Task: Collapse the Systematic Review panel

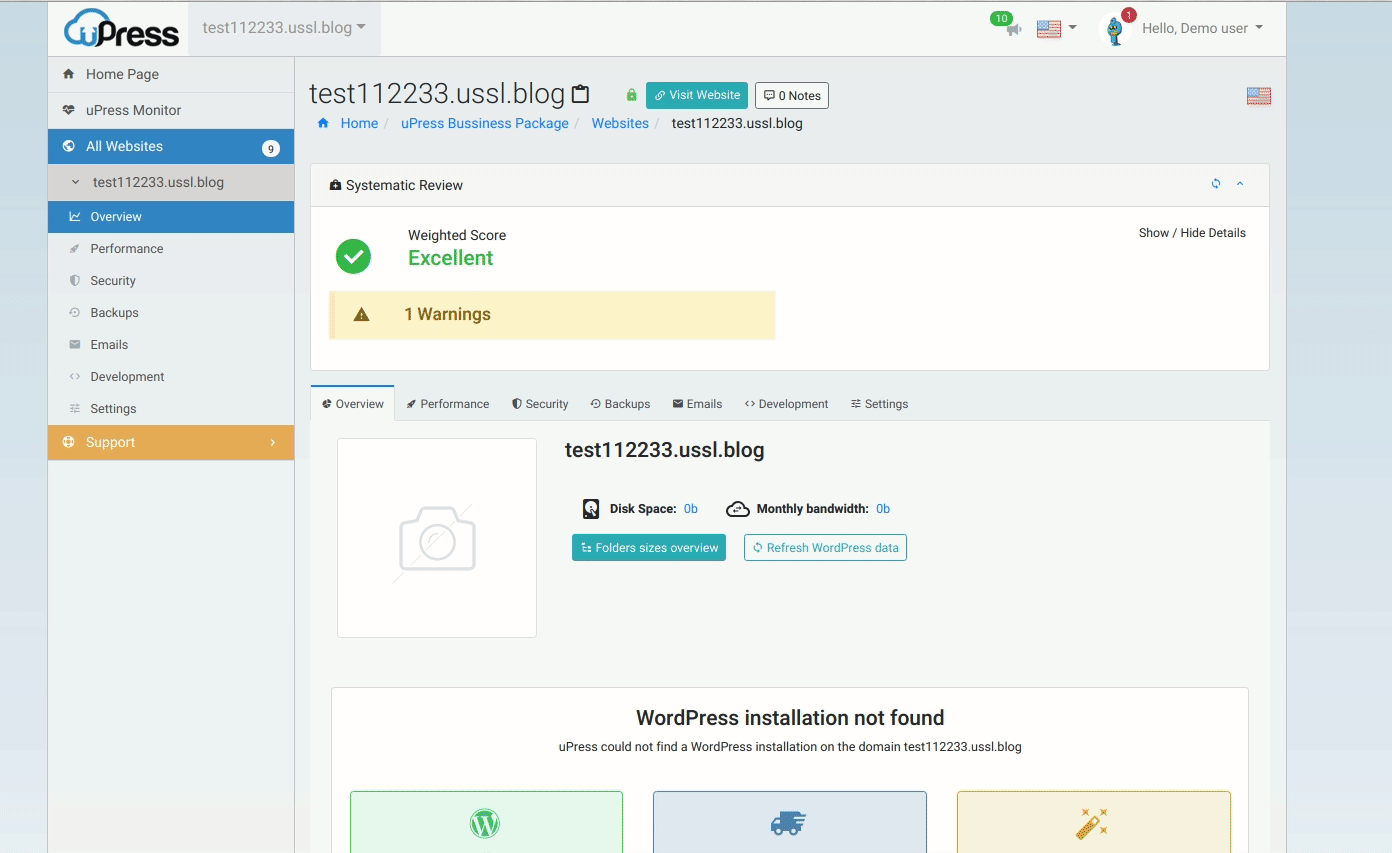Action: (1240, 184)
